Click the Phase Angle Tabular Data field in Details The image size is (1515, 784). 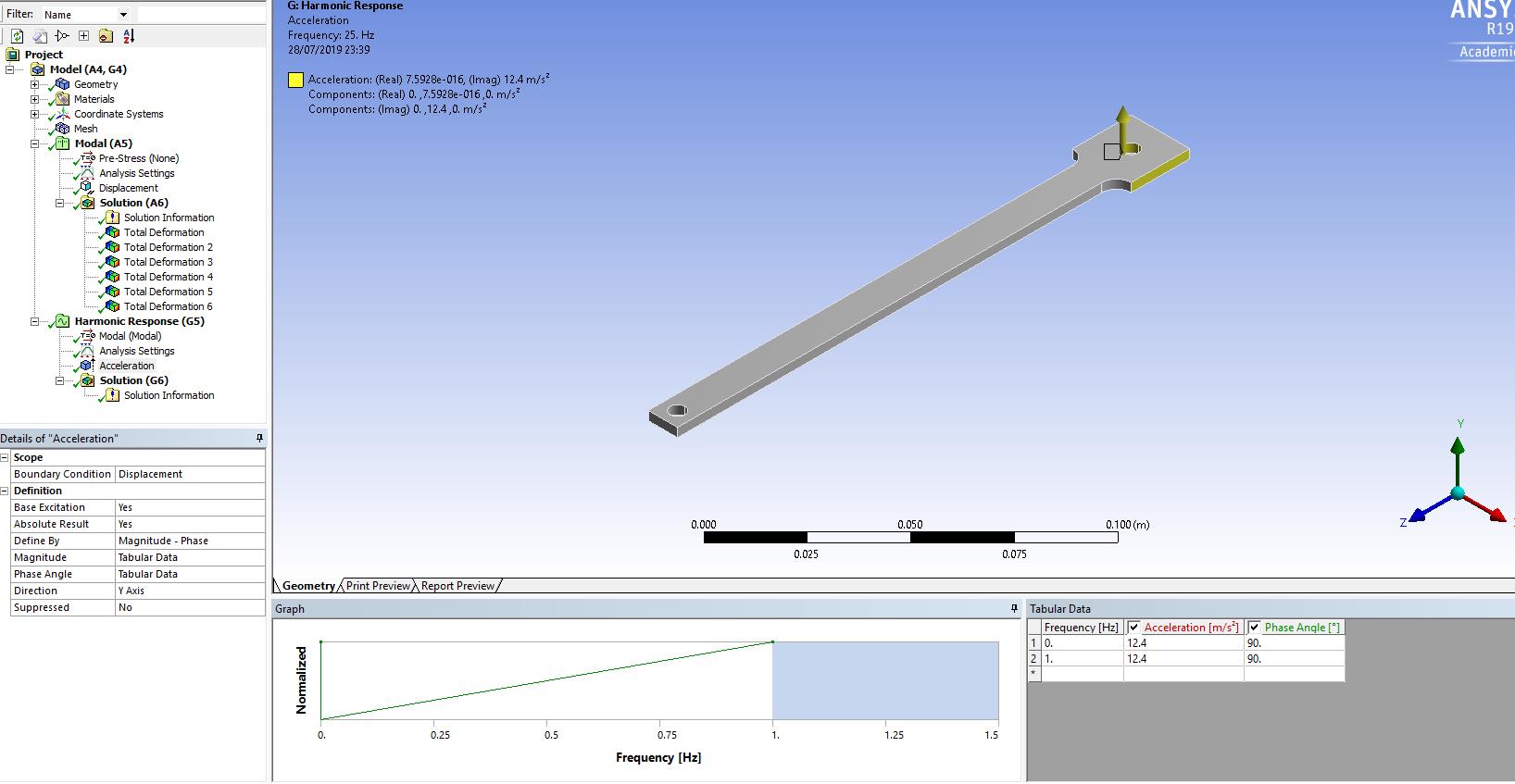point(190,574)
